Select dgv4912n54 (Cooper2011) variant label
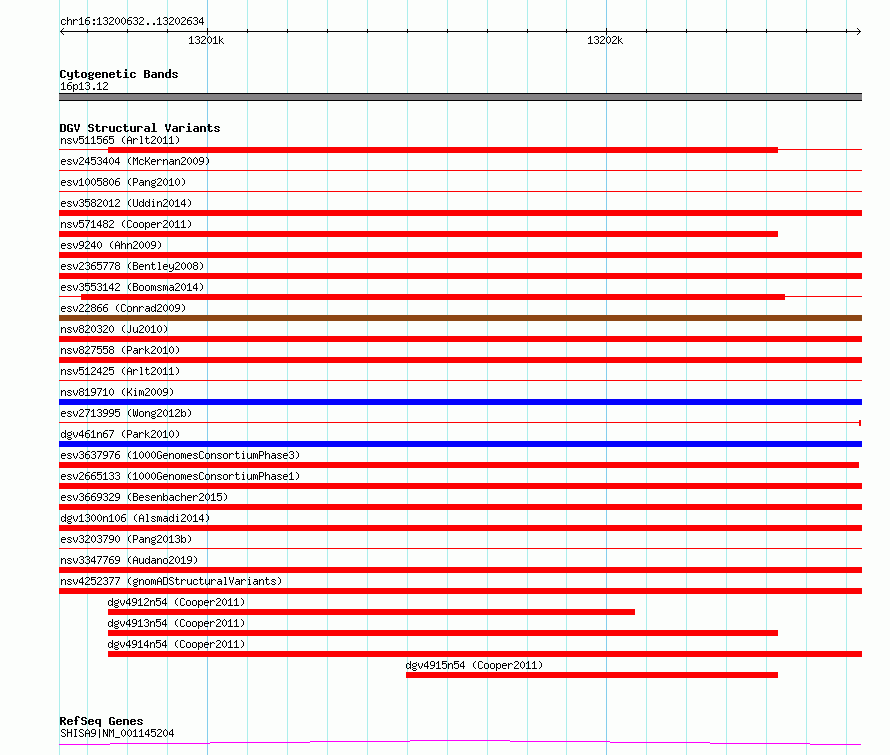 [x=176, y=602]
